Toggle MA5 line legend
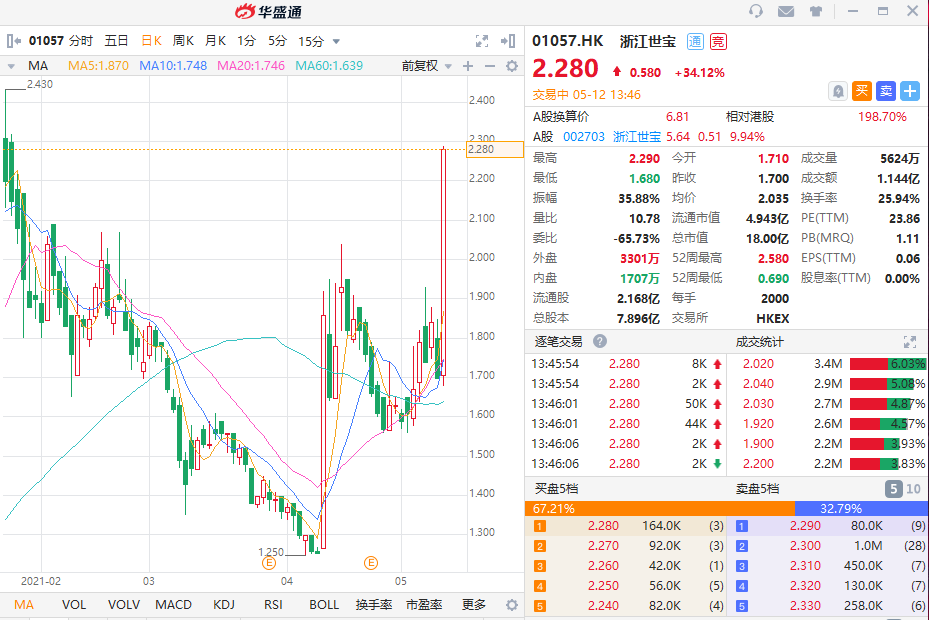The image size is (929, 620). (98, 66)
